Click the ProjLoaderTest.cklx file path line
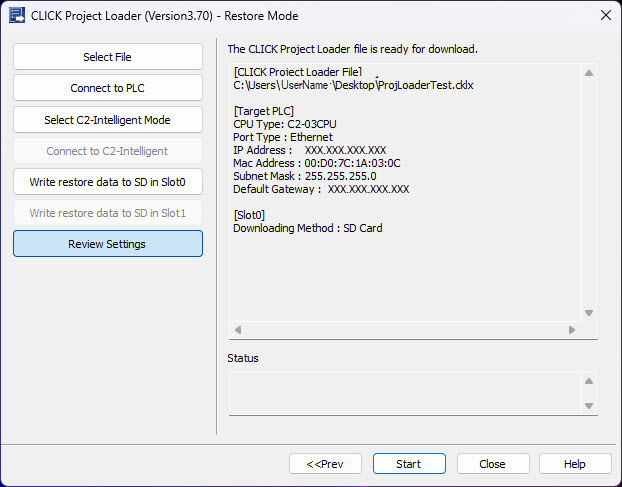The height and width of the screenshot is (487, 622). pos(353,85)
